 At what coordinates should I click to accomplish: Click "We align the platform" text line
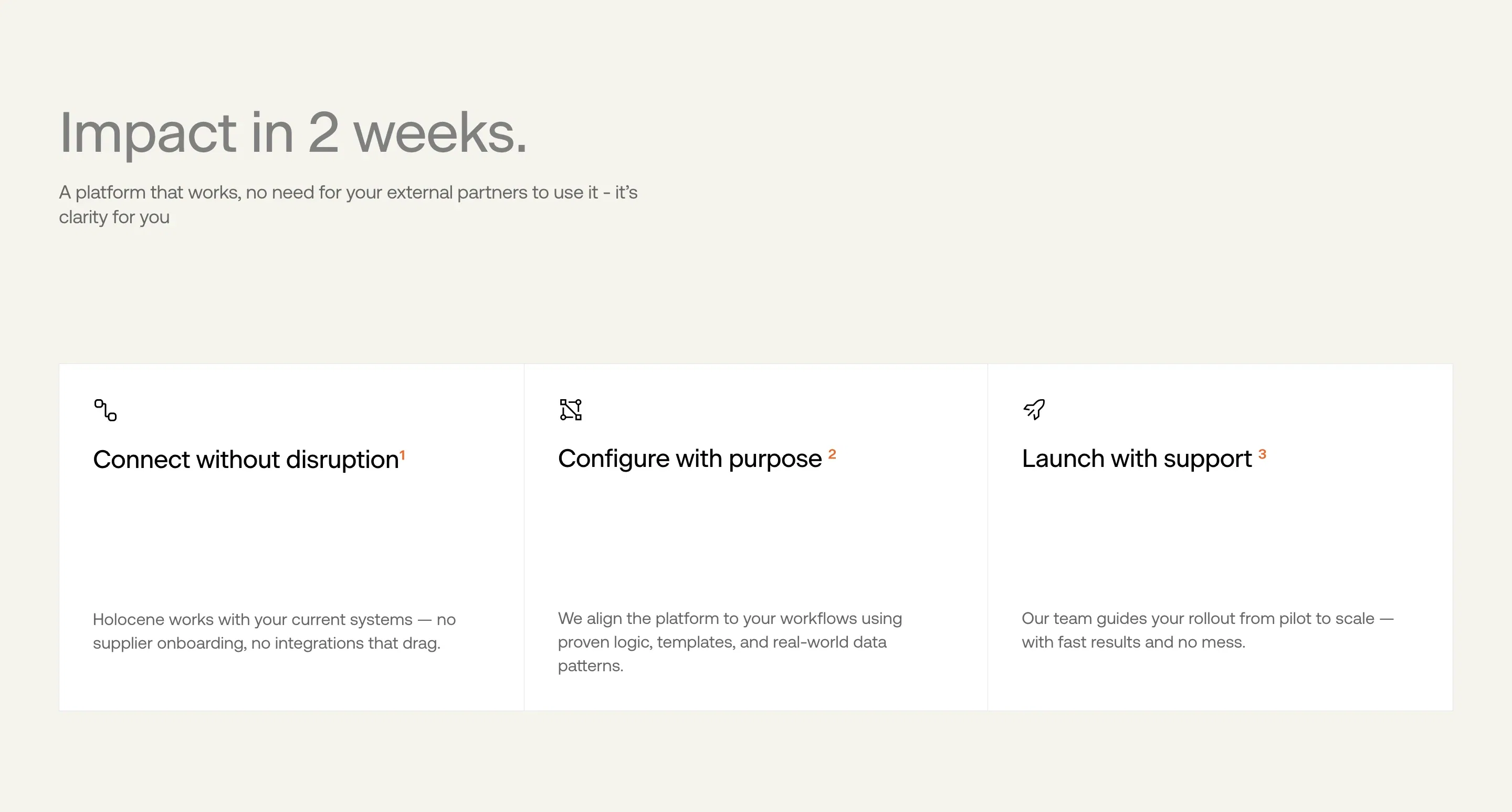[x=730, y=618]
